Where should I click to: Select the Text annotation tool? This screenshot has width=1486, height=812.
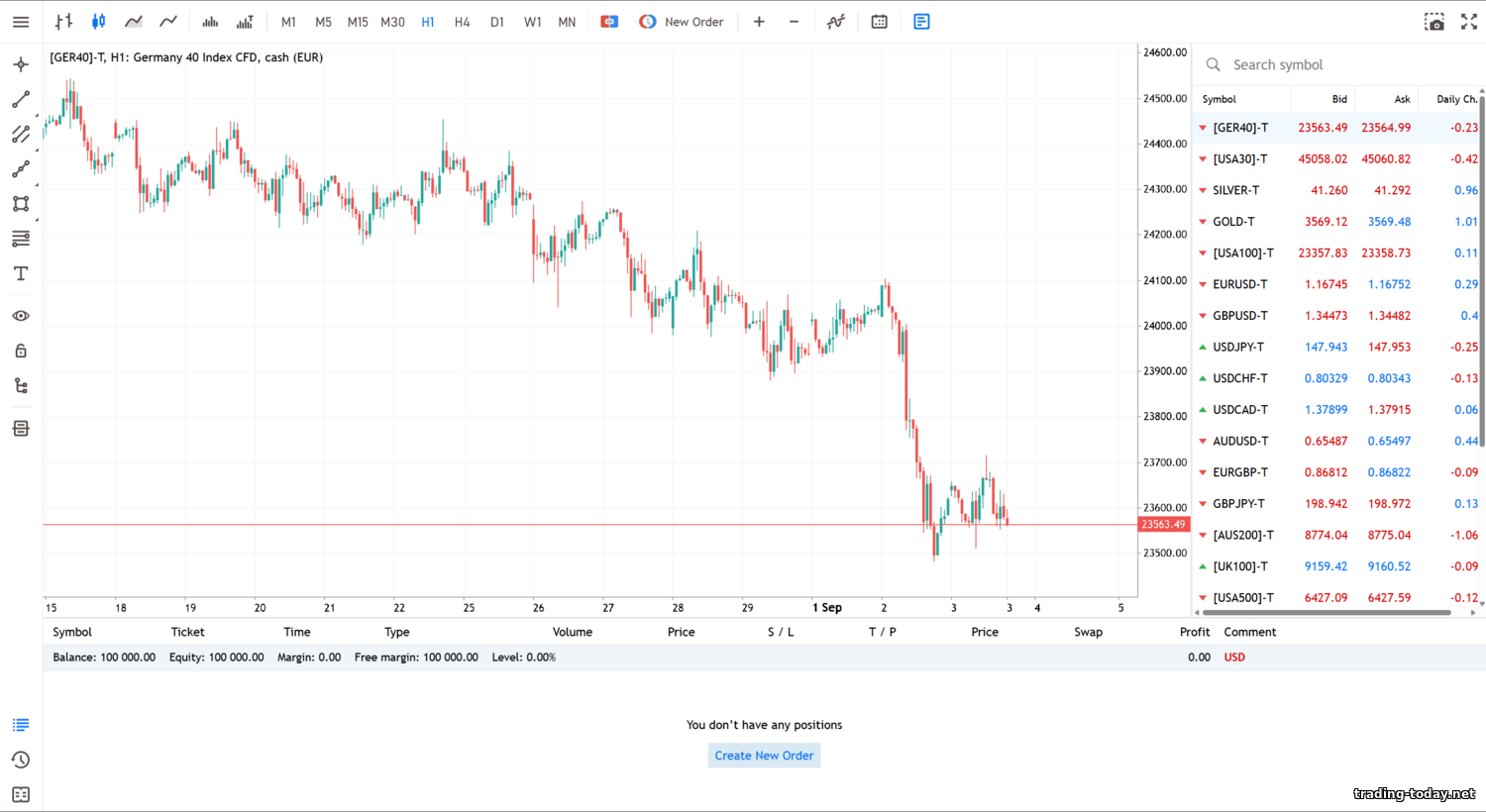20,273
